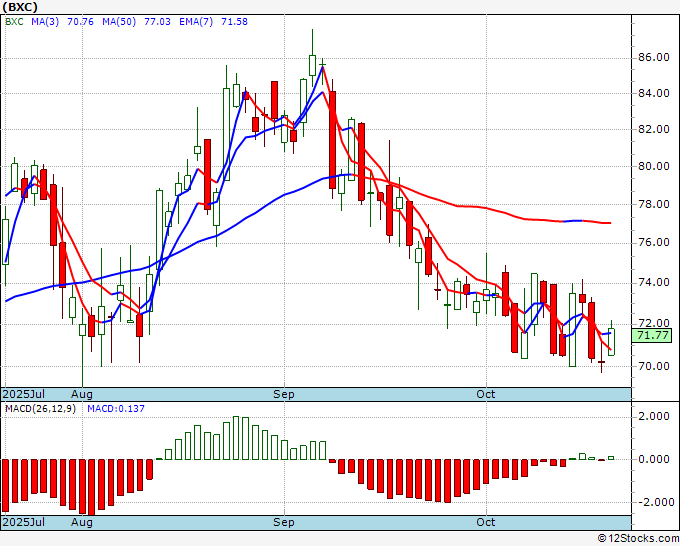Click the 72.00 price axis label
The image size is (680, 546).
tap(653, 324)
